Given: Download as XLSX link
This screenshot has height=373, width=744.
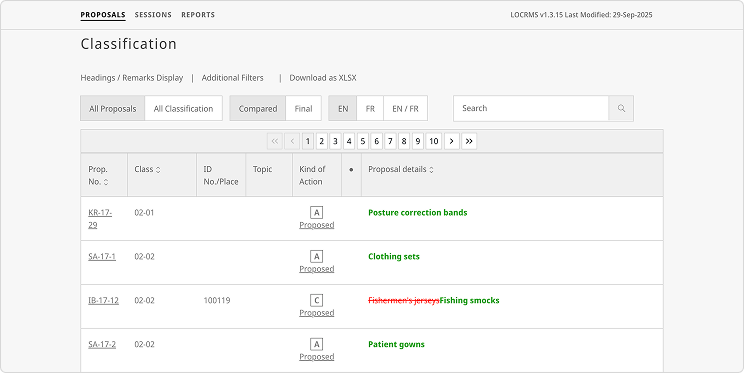Looking at the screenshot, I should click(323, 78).
